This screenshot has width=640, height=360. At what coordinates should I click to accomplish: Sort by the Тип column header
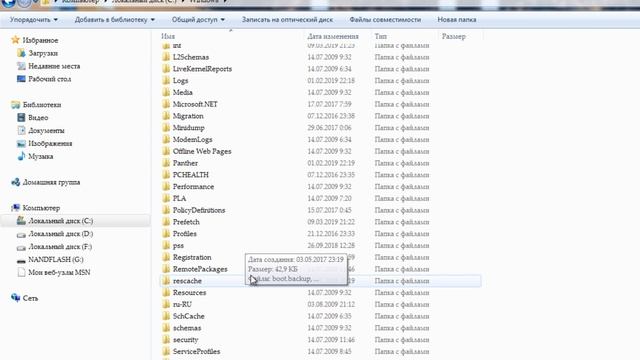coord(380,36)
